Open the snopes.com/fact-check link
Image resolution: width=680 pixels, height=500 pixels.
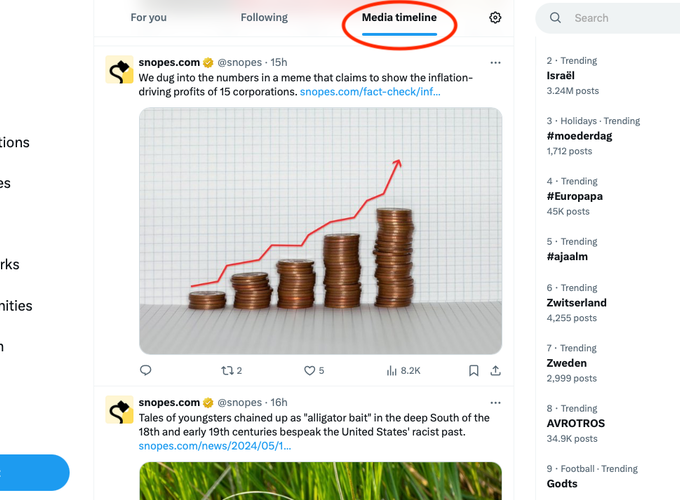click(370, 92)
